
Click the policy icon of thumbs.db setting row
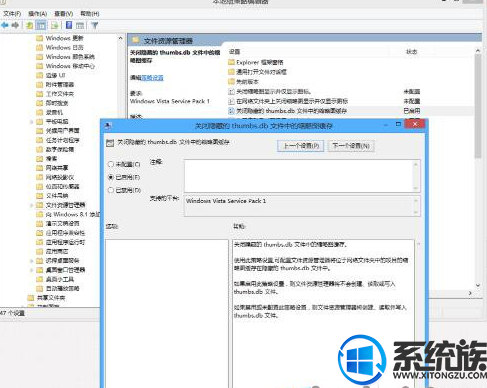coord(231,111)
